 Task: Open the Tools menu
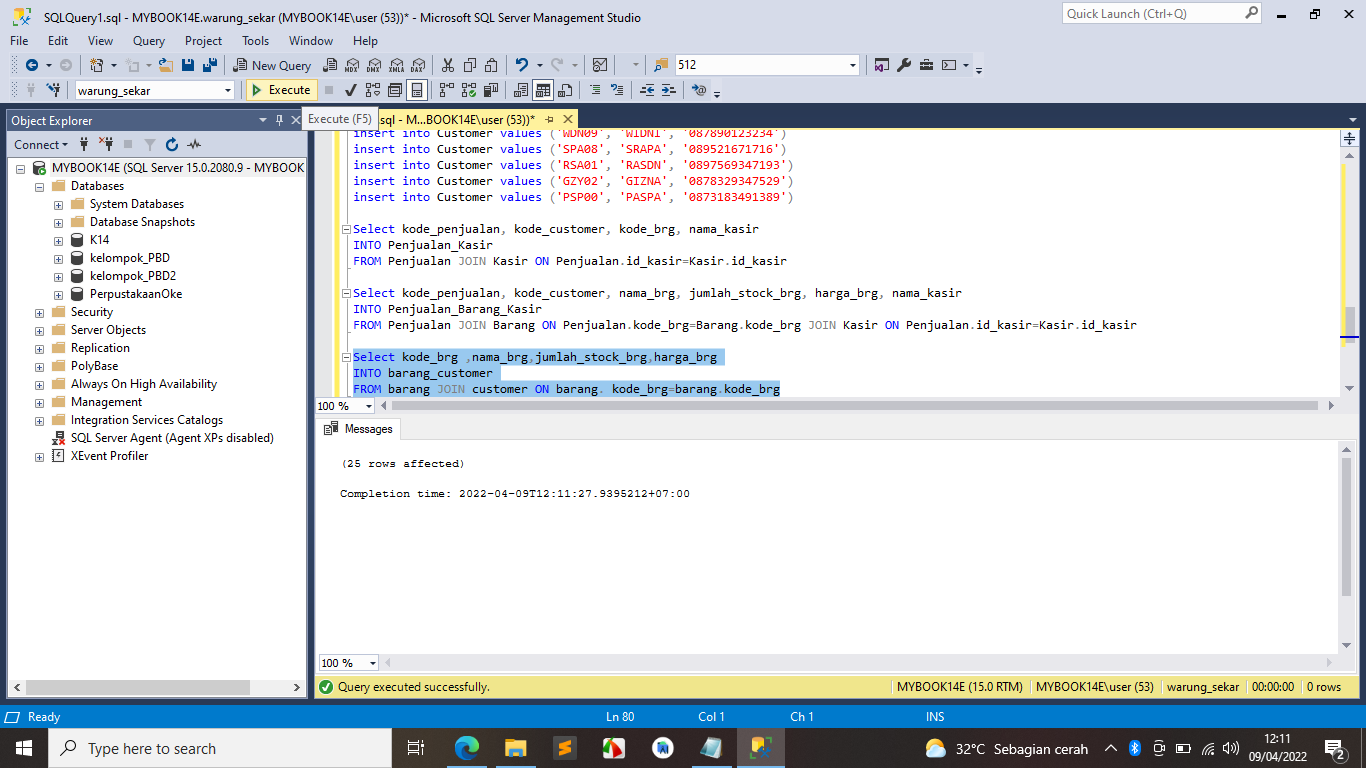pos(255,41)
